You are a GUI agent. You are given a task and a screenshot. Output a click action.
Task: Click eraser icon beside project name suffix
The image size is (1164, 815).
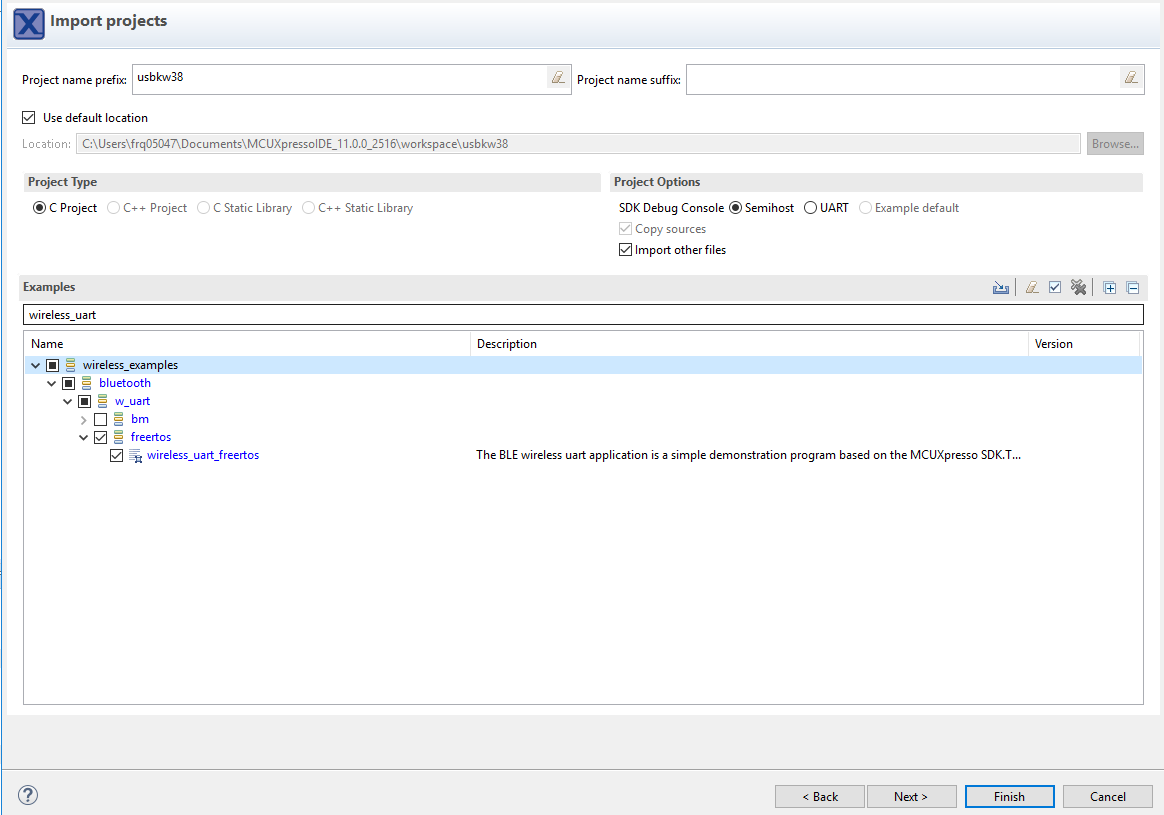(1131, 78)
